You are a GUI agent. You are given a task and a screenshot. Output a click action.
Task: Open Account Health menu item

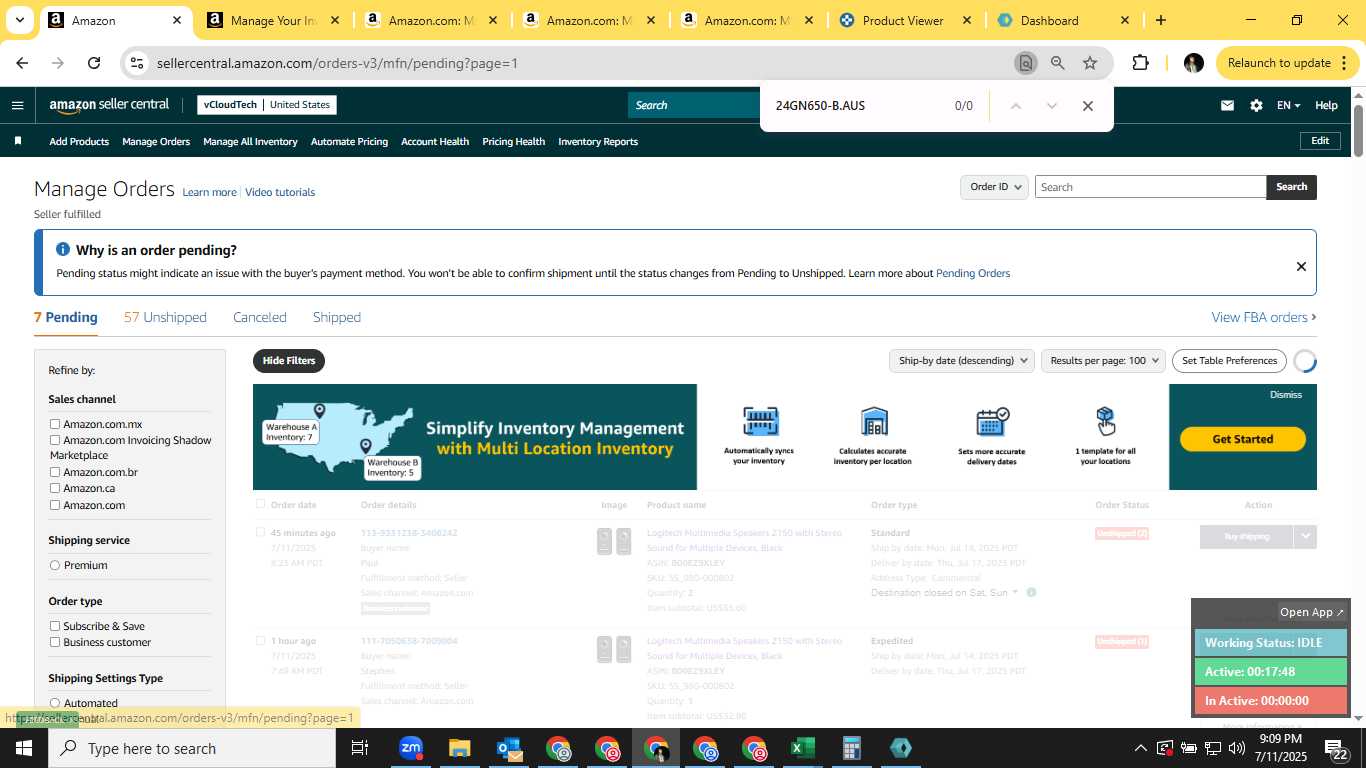[435, 141]
